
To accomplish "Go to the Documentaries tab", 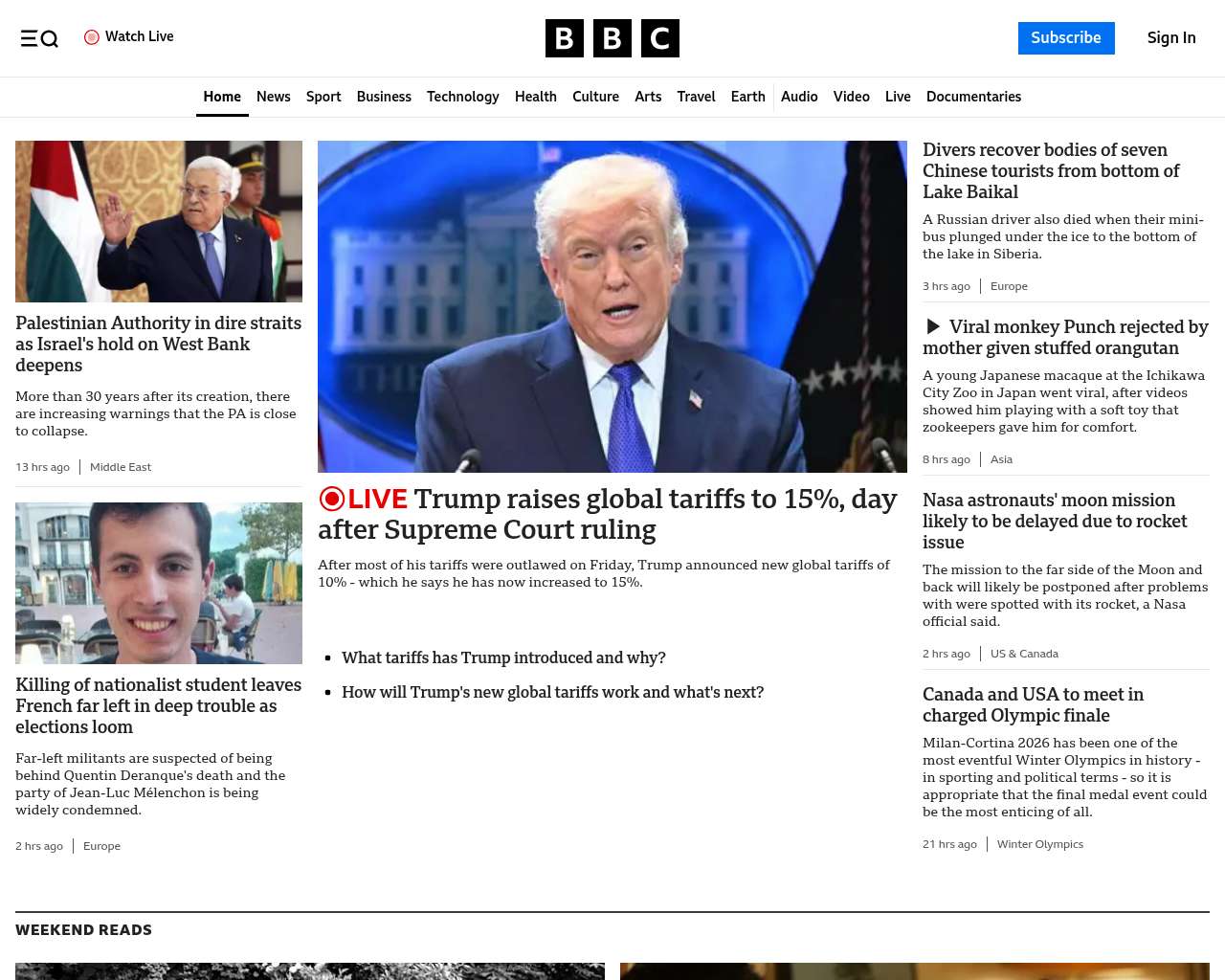I will (x=973, y=97).
